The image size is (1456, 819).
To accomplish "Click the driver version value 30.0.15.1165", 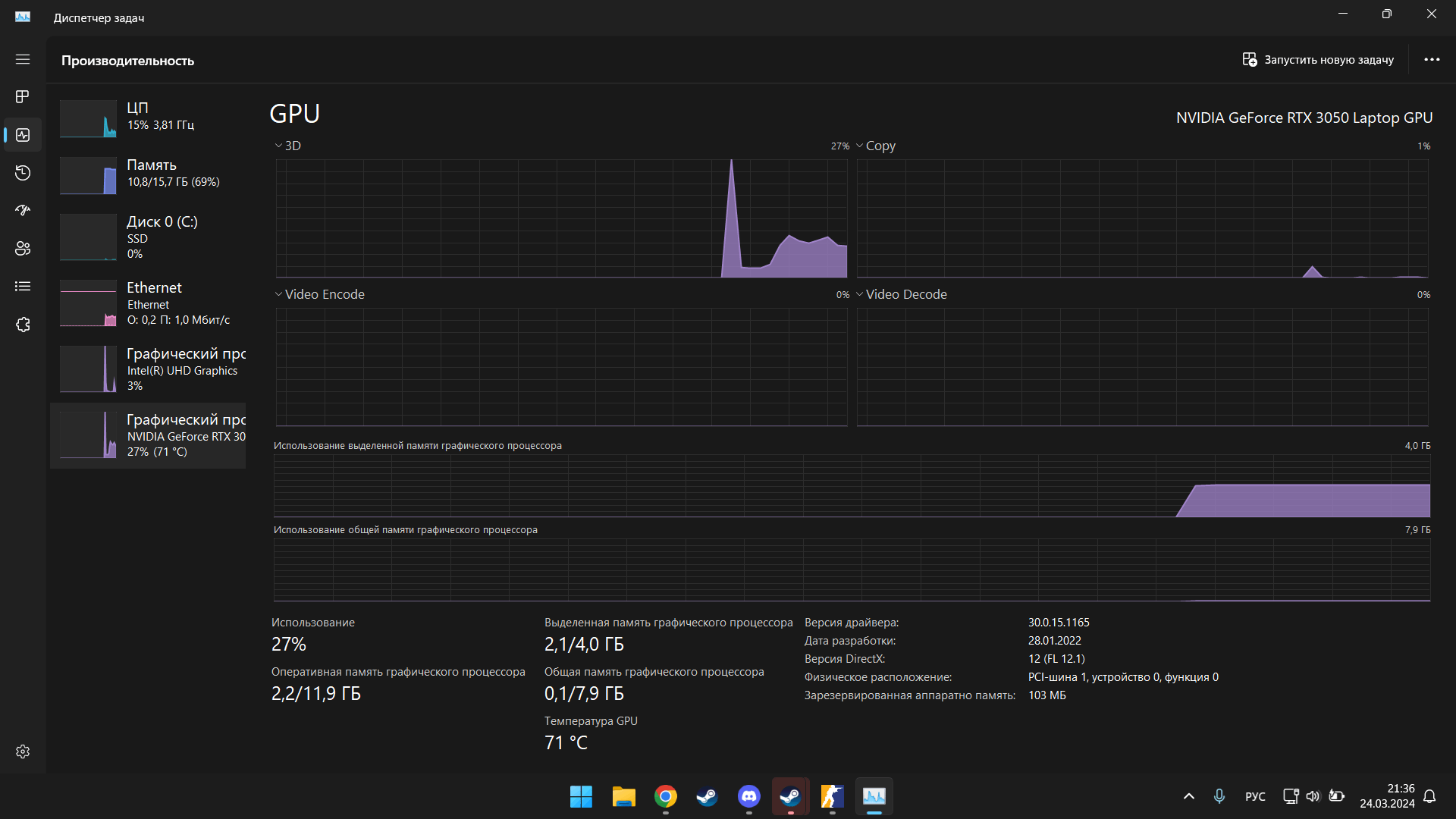I will 1059,623.
